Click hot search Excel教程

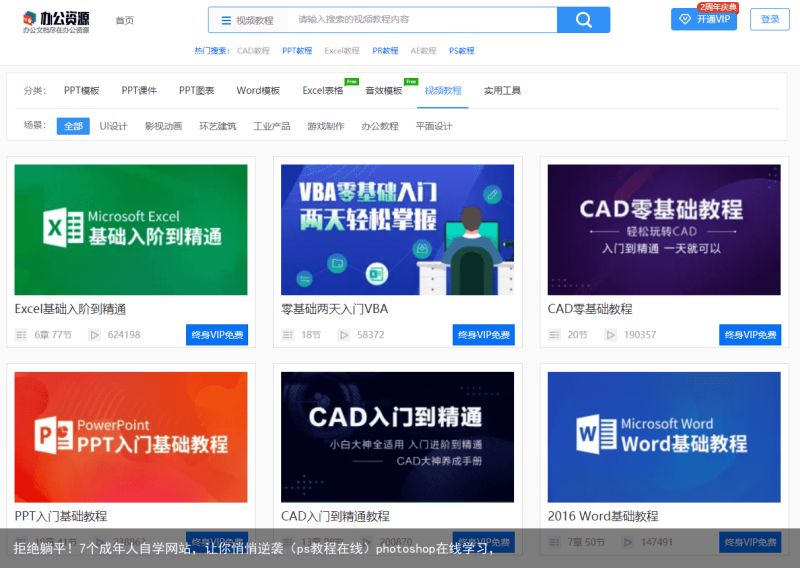pos(342,51)
